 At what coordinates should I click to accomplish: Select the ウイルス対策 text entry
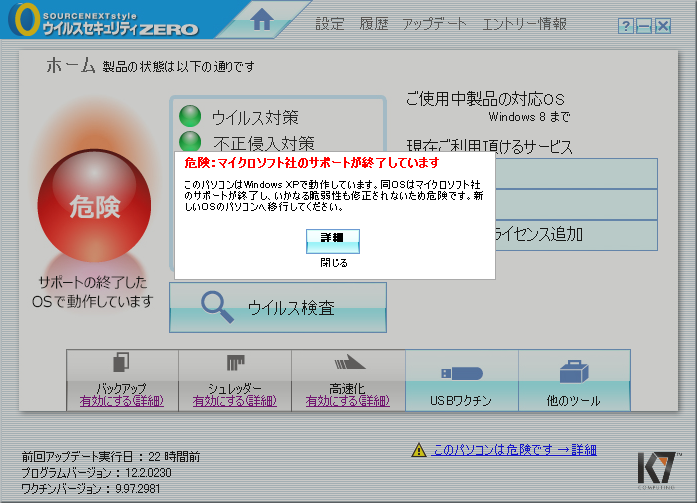coord(255,118)
